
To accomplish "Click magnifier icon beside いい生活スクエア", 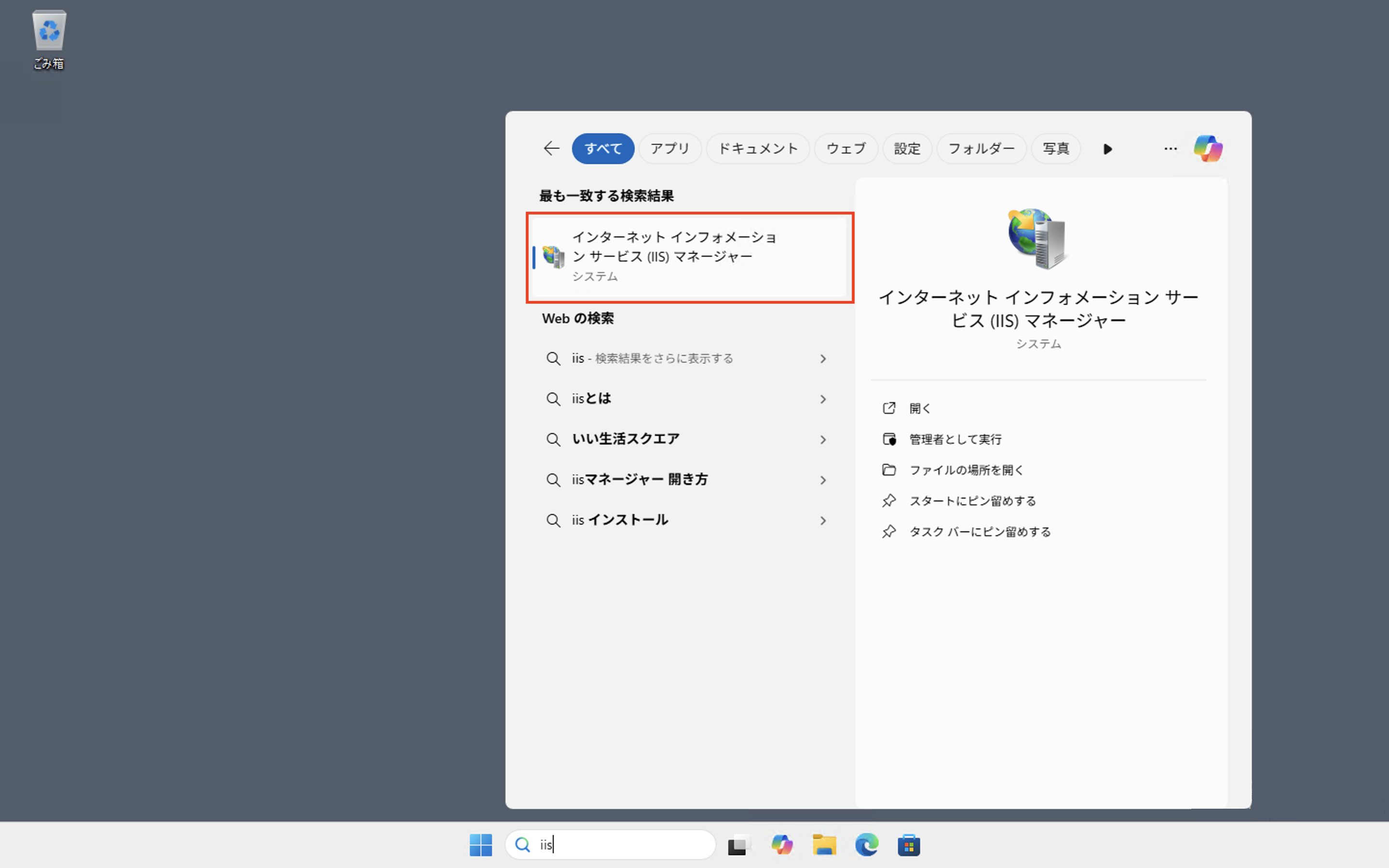I will point(553,440).
